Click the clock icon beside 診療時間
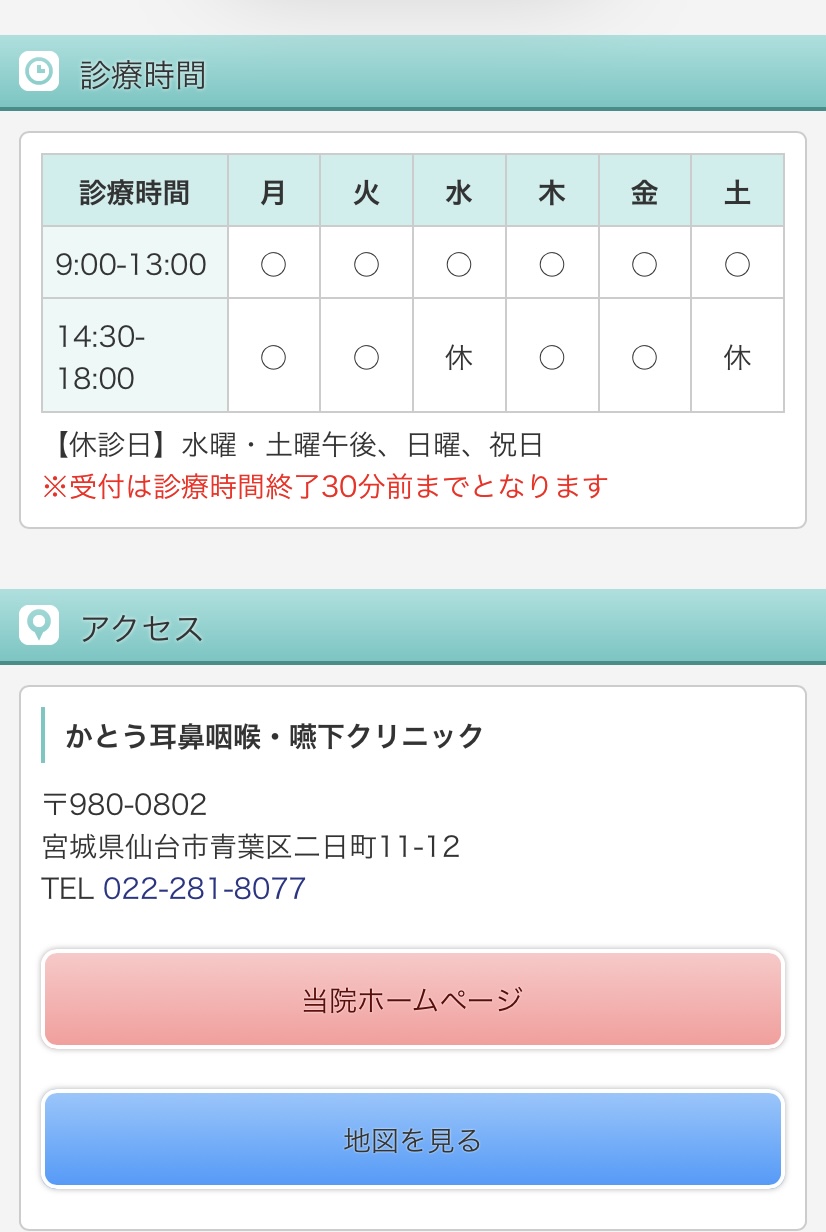Image resolution: width=826 pixels, height=1232 pixels. pyautogui.click(x=39, y=71)
